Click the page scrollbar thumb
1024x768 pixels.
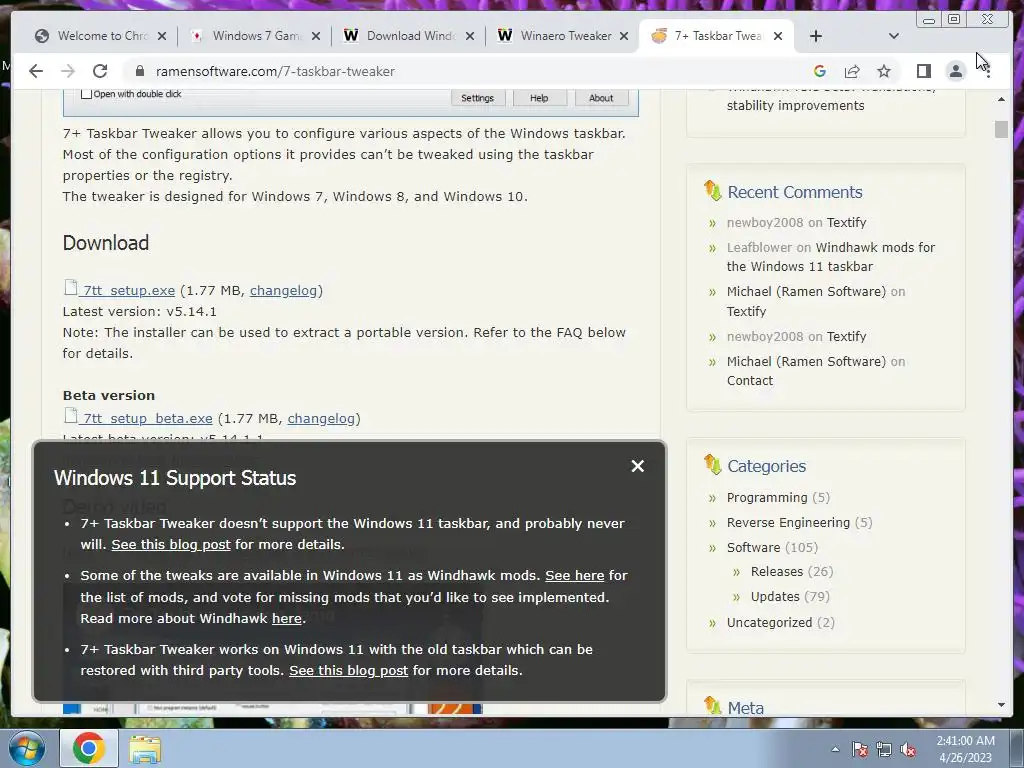1001,129
